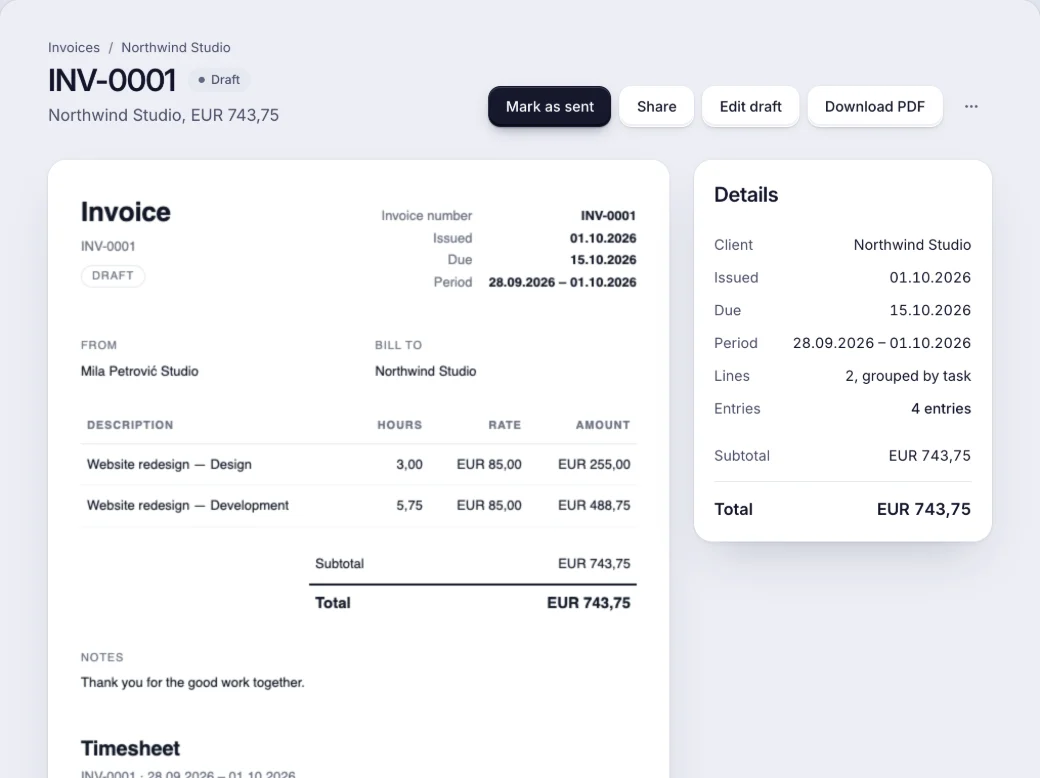Click Northwind Studio under BILL TO

click(x=425, y=371)
